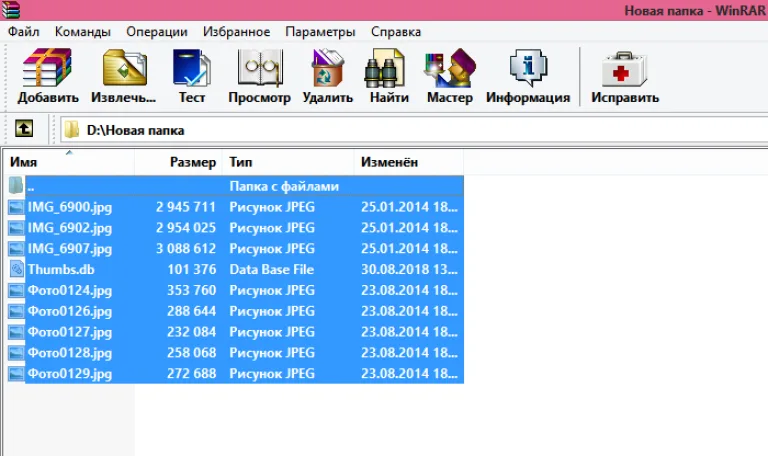The image size is (768, 456).
Task: Click the size value 3 088 612
Action: coord(186,249)
